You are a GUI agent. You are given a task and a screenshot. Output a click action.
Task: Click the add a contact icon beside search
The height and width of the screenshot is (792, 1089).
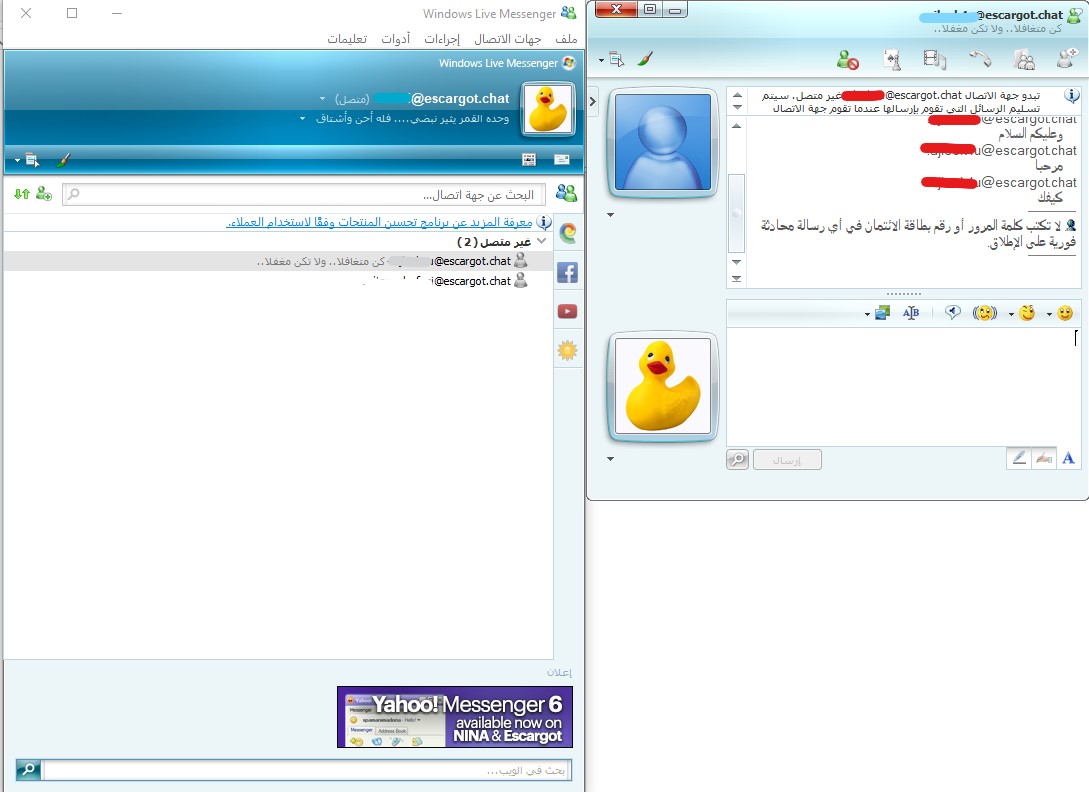[x=44, y=194]
